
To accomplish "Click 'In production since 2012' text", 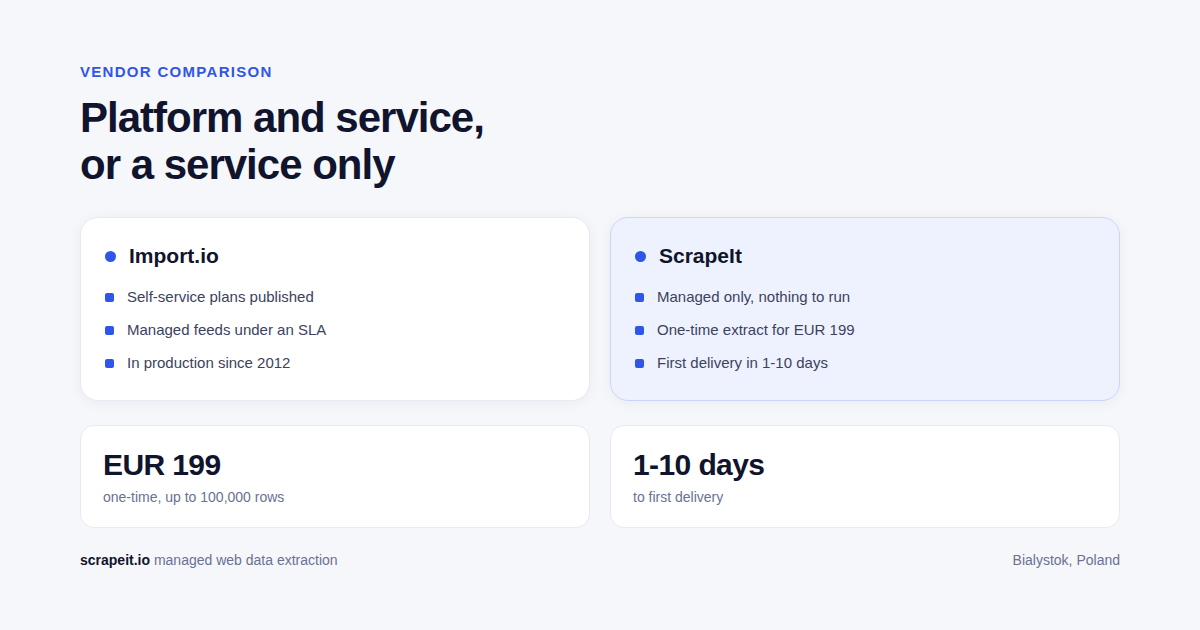I will pyautogui.click(x=208, y=363).
